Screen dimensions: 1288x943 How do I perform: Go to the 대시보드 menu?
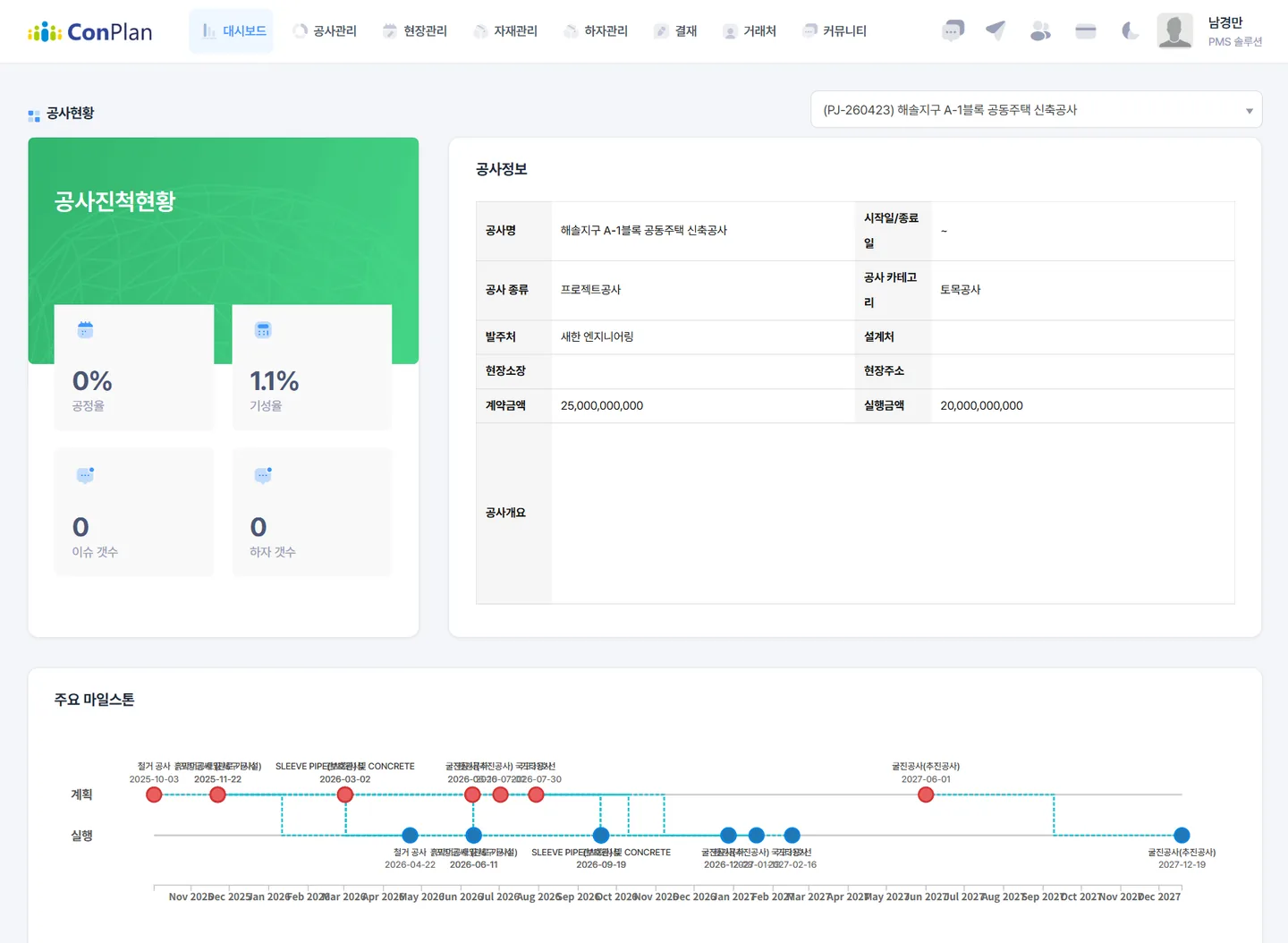pyautogui.click(x=232, y=31)
